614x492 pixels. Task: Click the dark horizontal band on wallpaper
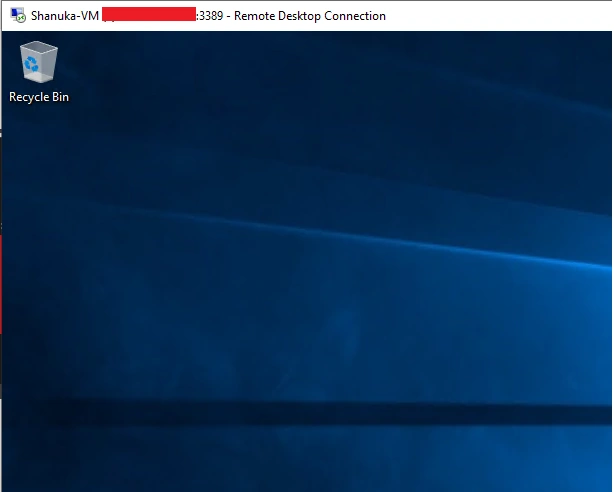[x=313, y=412]
